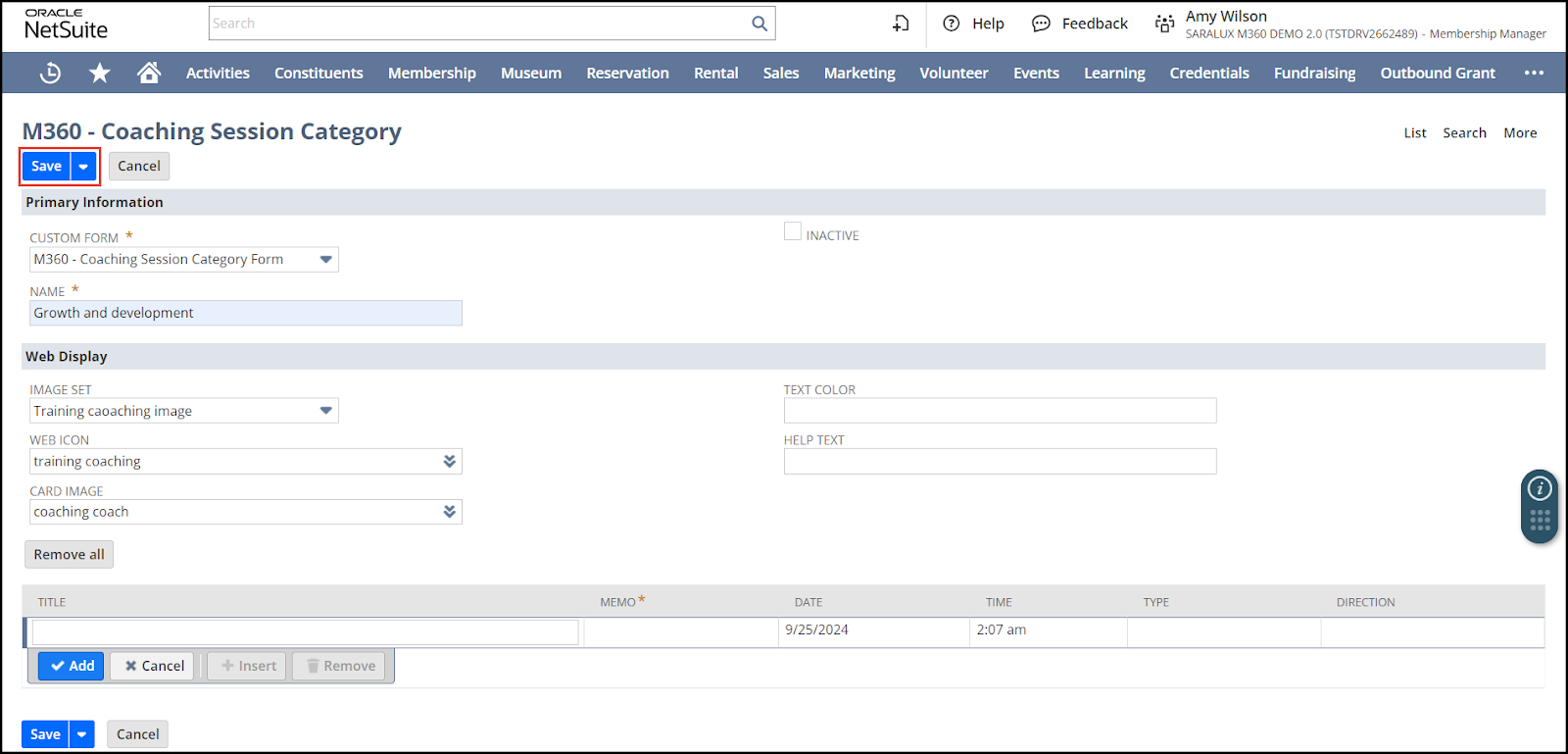Open the Feedback speech bubble icon
This screenshot has height=754, width=1568.
click(x=1041, y=24)
